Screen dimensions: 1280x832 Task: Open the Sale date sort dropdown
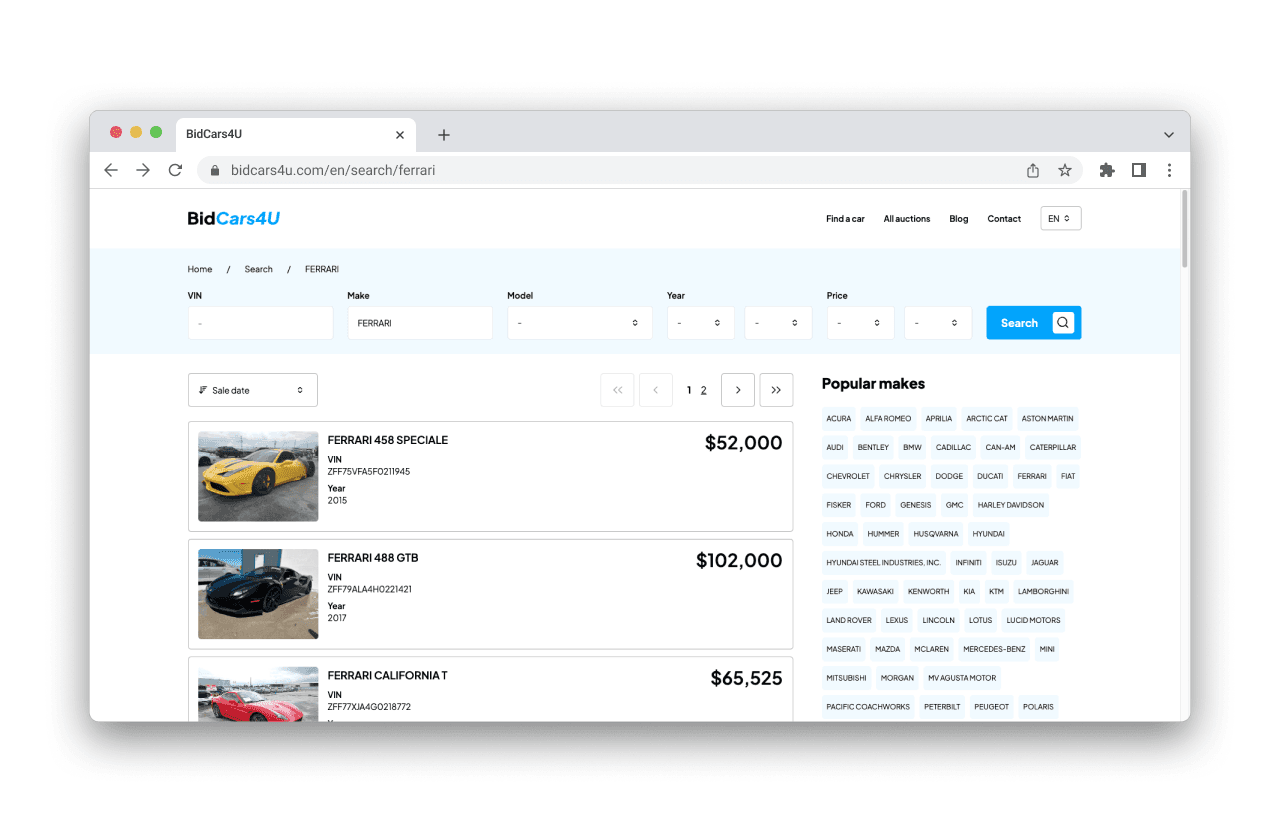253,390
